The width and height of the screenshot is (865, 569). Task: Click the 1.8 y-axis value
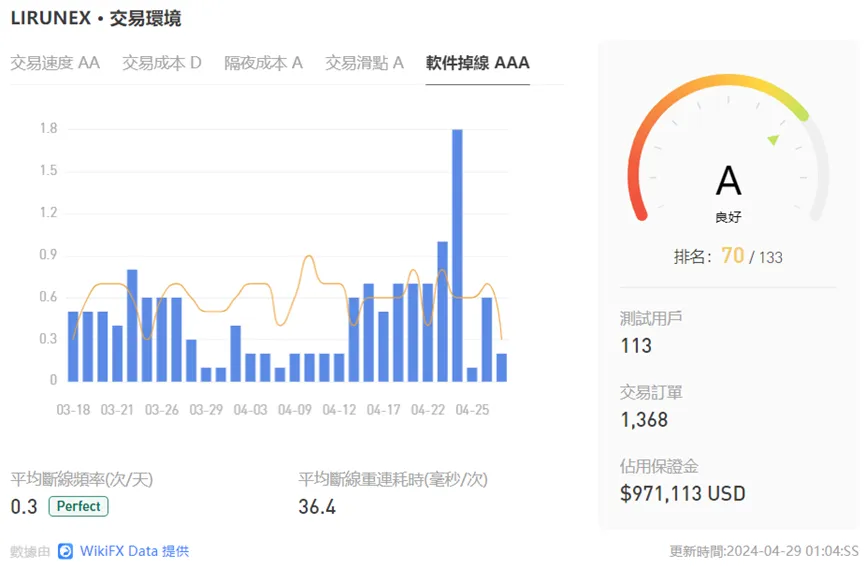click(x=49, y=129)
